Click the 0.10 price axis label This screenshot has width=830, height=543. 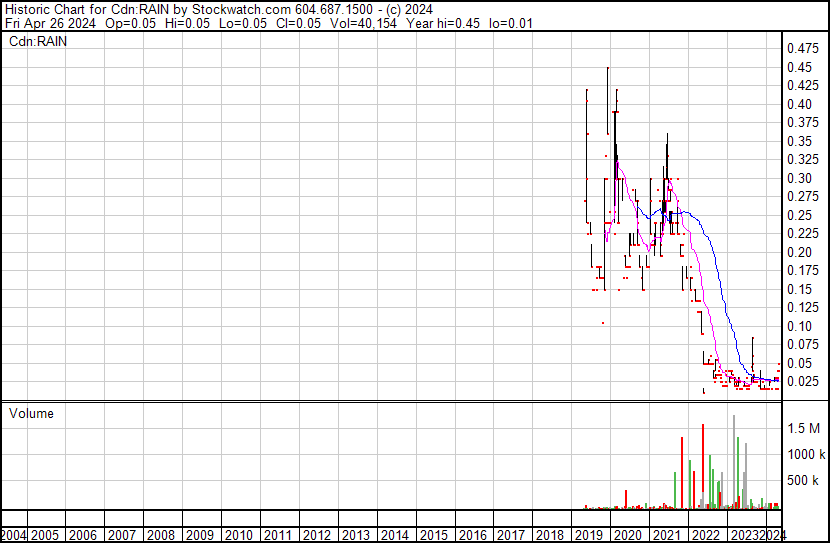pyautogui.click(x=799, y=327)
